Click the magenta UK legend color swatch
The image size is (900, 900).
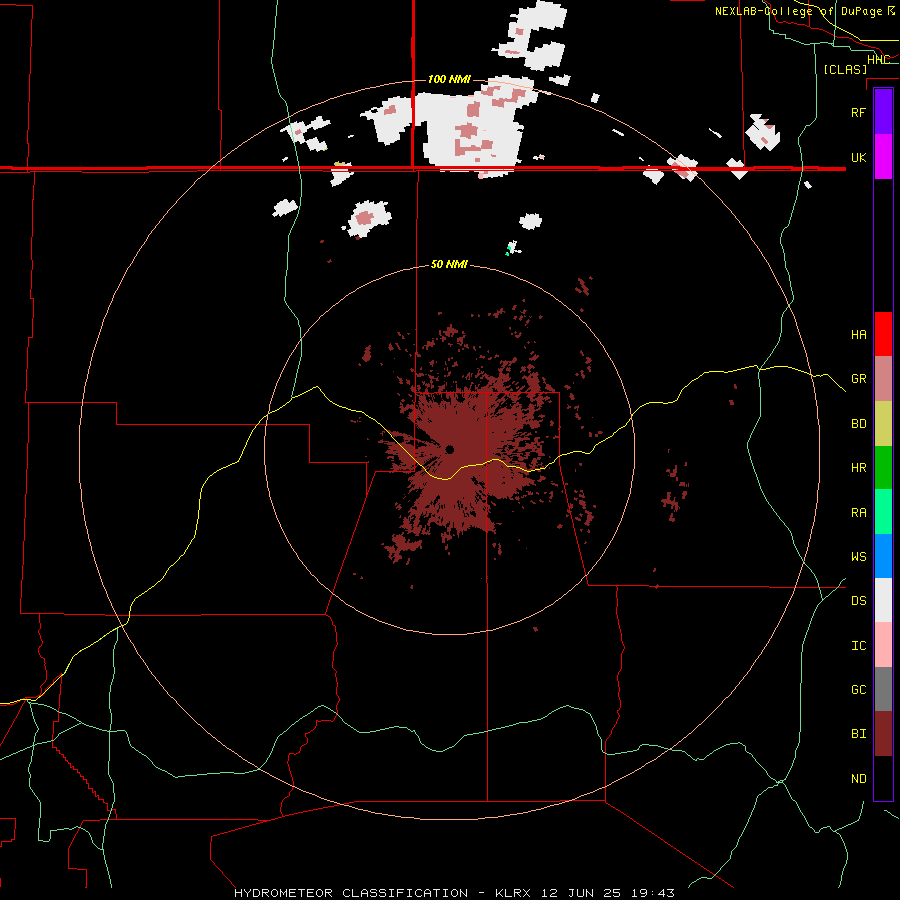coord(883,157)
